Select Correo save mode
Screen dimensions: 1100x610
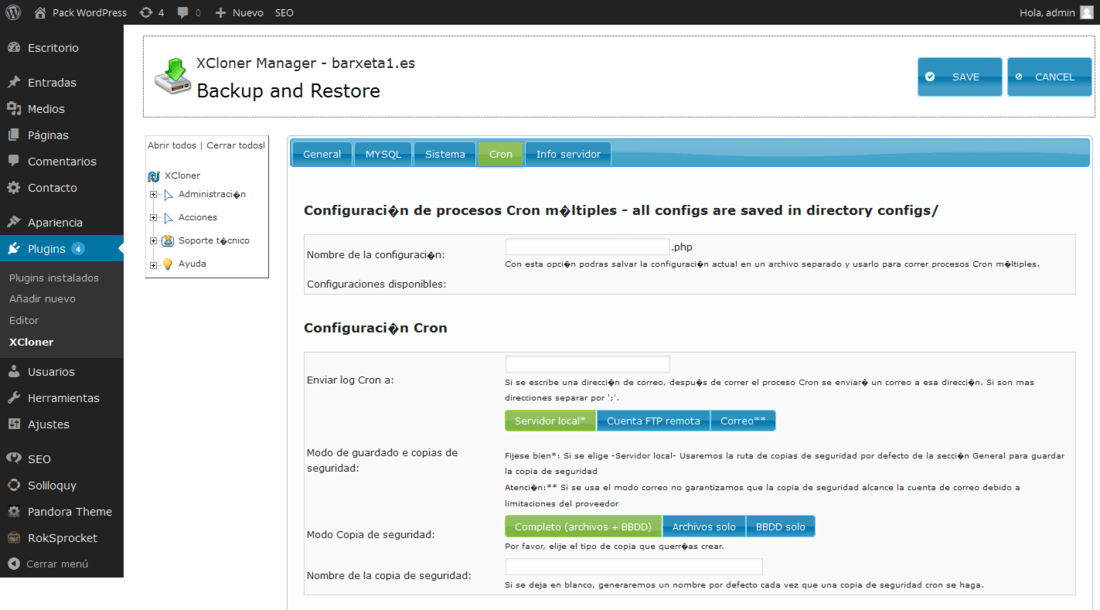point(743,421)
